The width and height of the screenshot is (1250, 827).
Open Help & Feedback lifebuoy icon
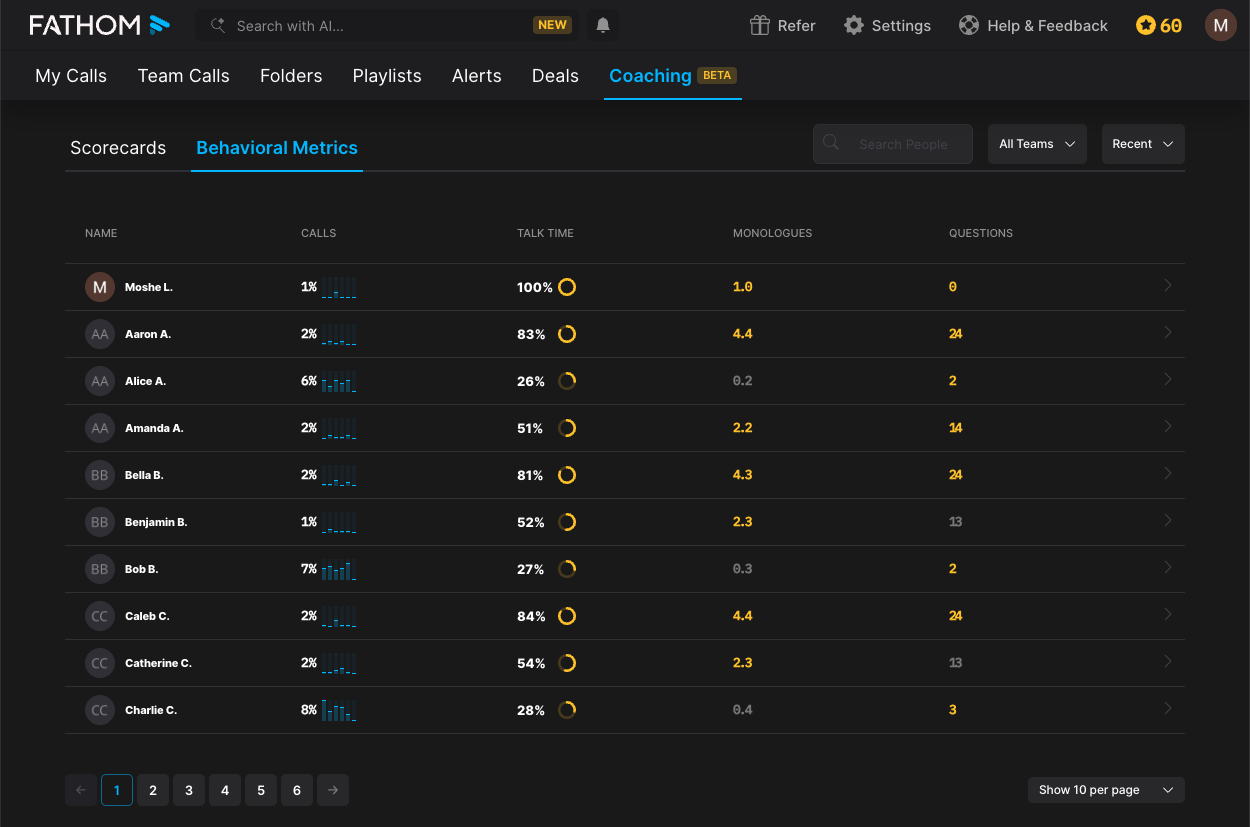tap(968, 26)
